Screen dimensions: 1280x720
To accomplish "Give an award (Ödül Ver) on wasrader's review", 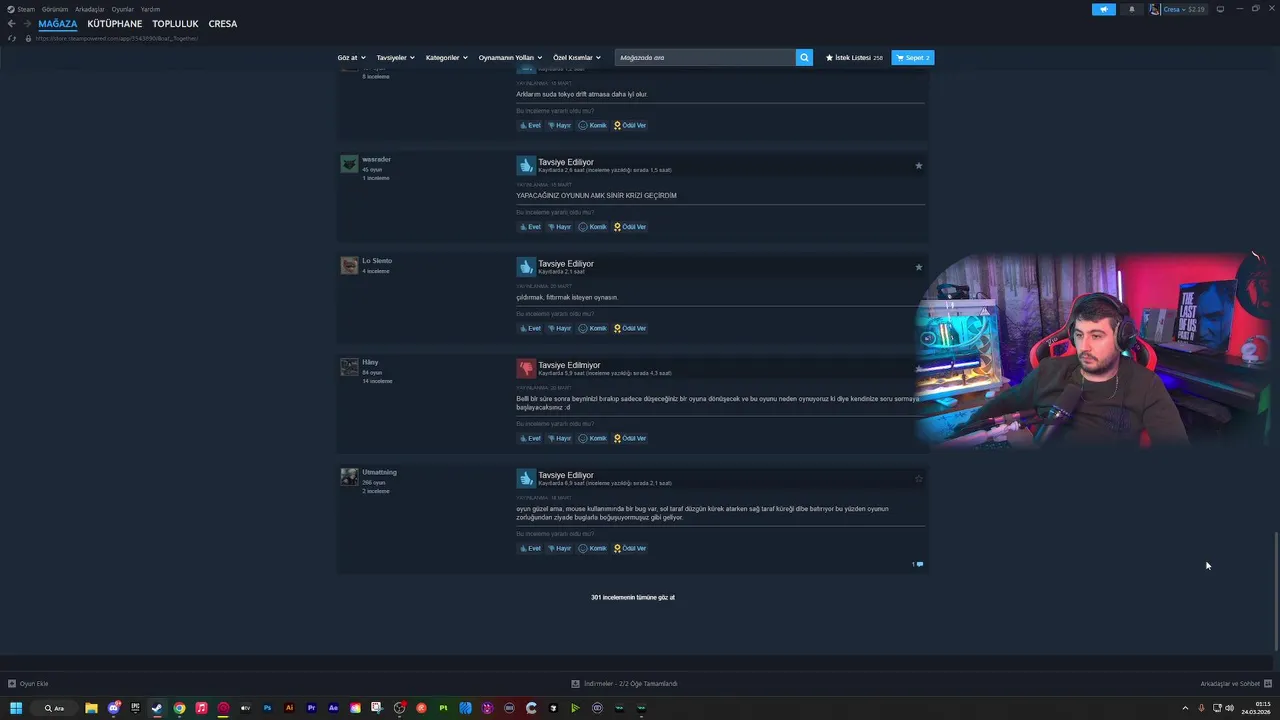I will [x=630, y=227].
